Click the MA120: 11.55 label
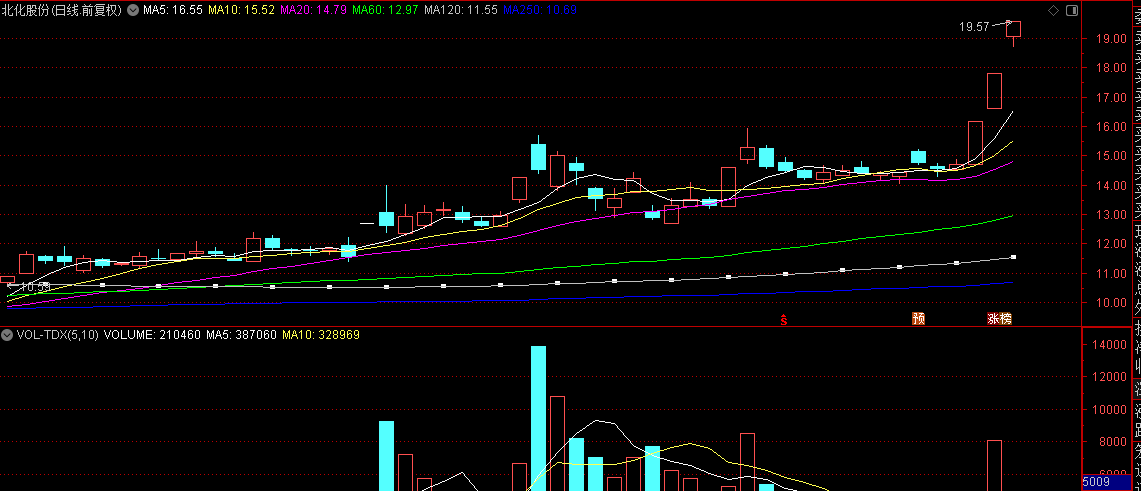Viewport: 1141px width, 491px height. pyautogui.click(x=461, y=10)
